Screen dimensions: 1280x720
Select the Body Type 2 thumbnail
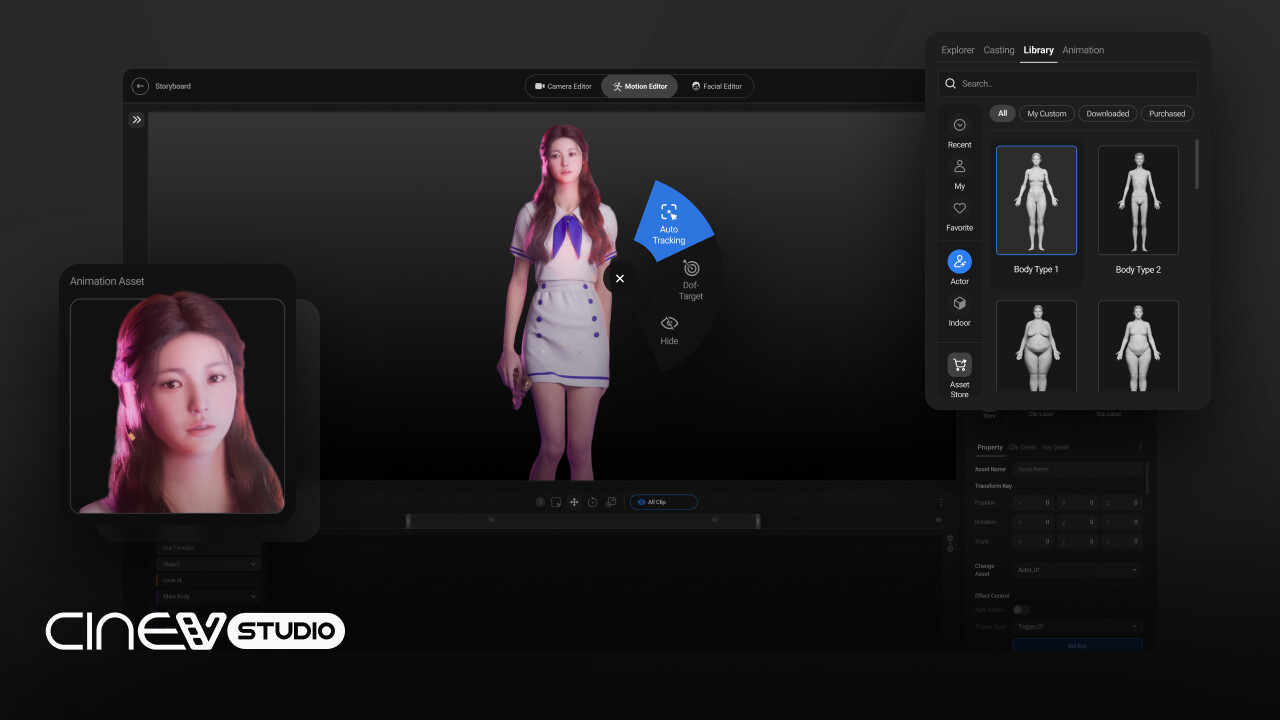pos(1138,200)
